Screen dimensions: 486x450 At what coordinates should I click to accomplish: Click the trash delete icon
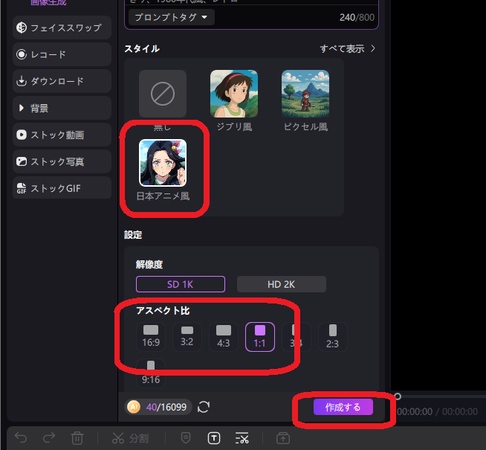[x=77, y=438]
